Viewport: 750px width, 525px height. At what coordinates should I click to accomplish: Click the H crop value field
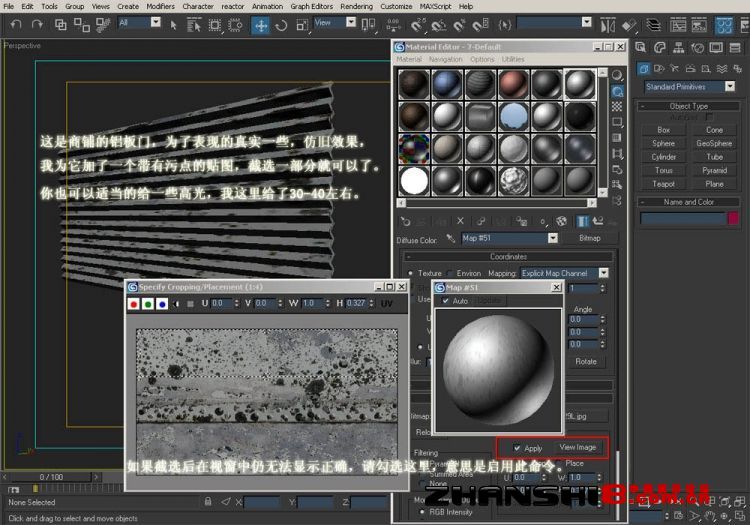coord(356,304)
